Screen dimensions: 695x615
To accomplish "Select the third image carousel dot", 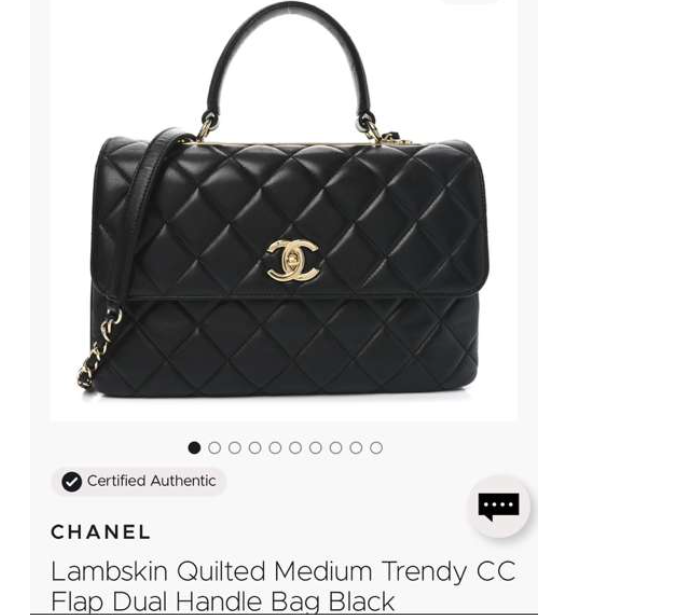I will [234, 448].
